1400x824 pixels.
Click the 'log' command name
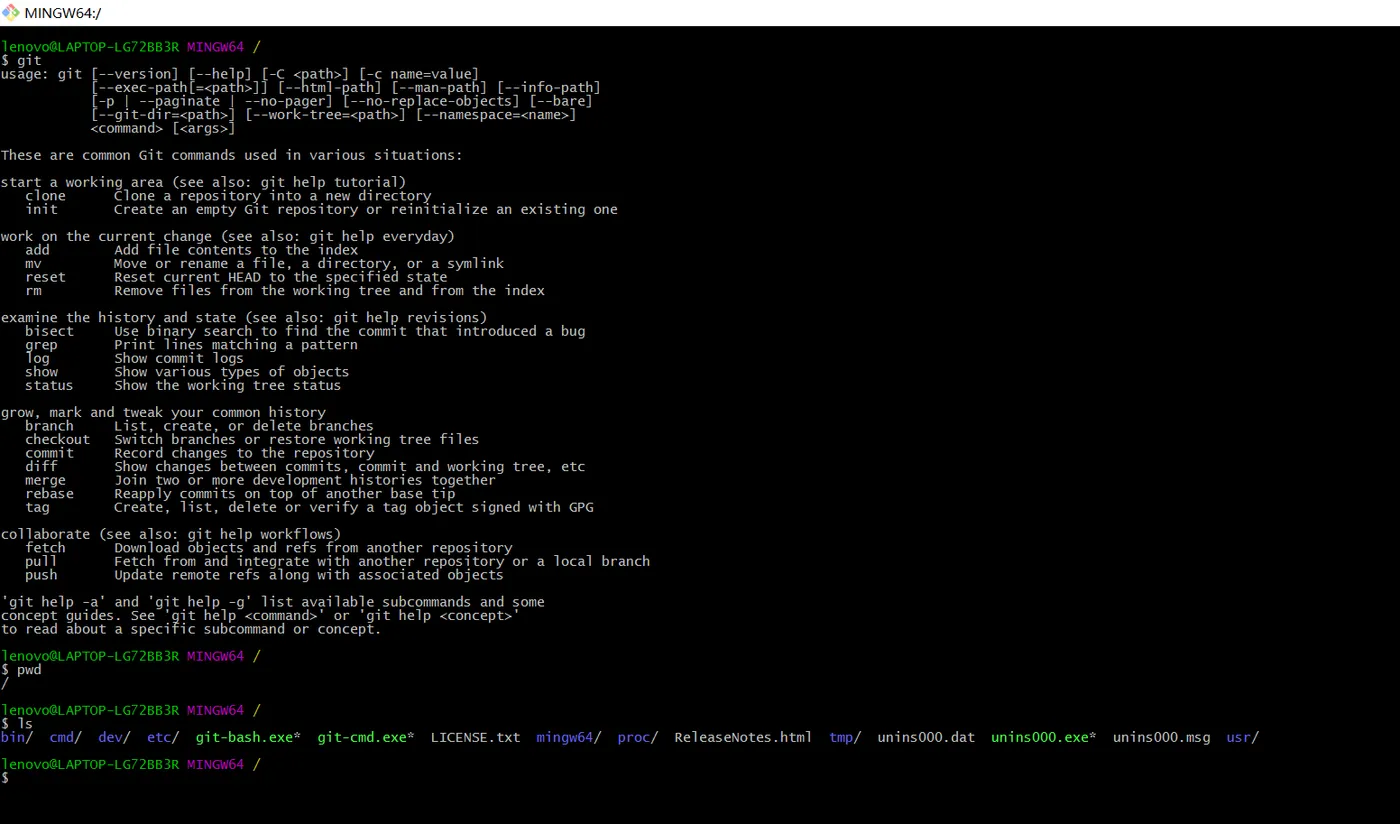[37, 358]
